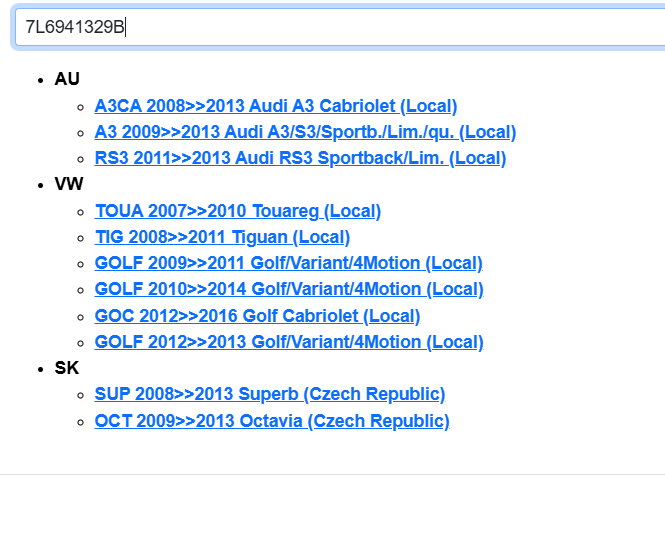Go to the TIG 2008>>2011 Tiguan link
This screenshot has width=665, height=550.
click(222, 237)
